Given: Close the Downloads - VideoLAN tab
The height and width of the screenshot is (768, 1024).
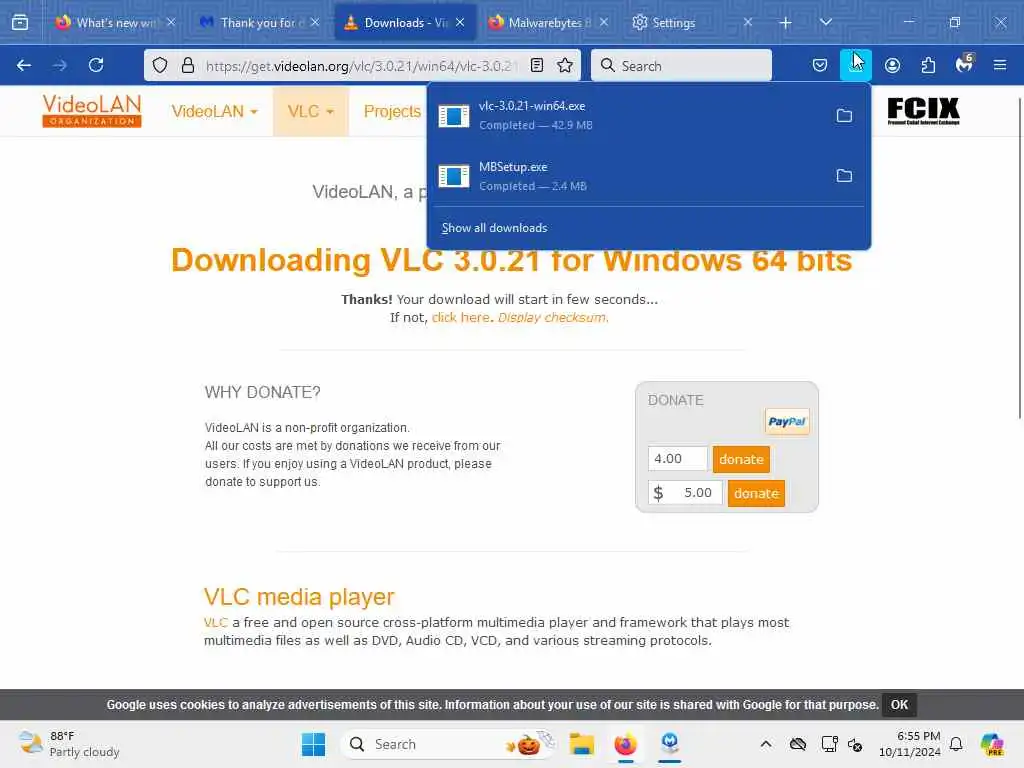Looking at the screenshot, I should coord(460,22).
